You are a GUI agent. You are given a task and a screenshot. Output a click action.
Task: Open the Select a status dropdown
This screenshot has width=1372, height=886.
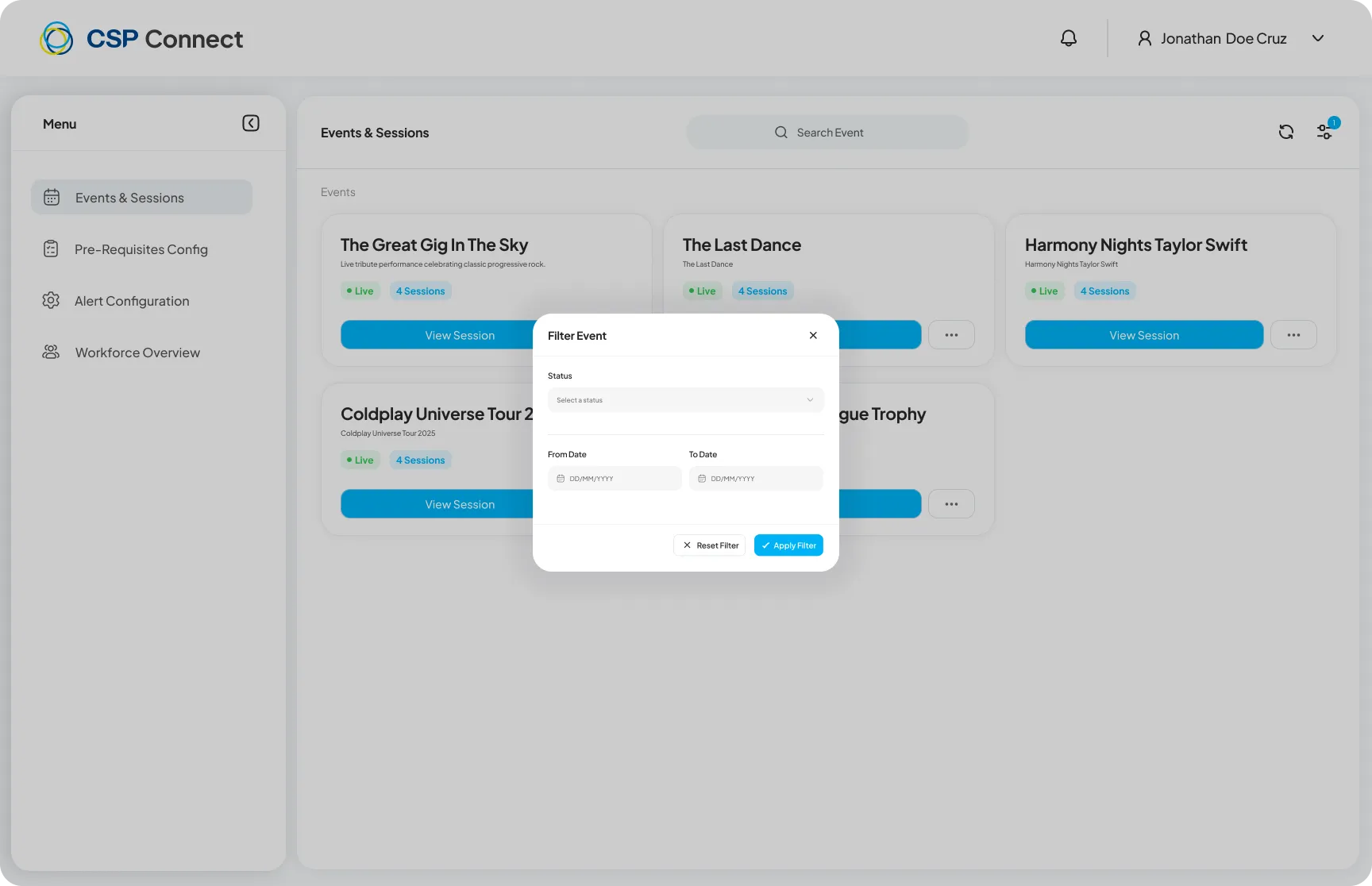pyautogui.click(x=686, y=400)
